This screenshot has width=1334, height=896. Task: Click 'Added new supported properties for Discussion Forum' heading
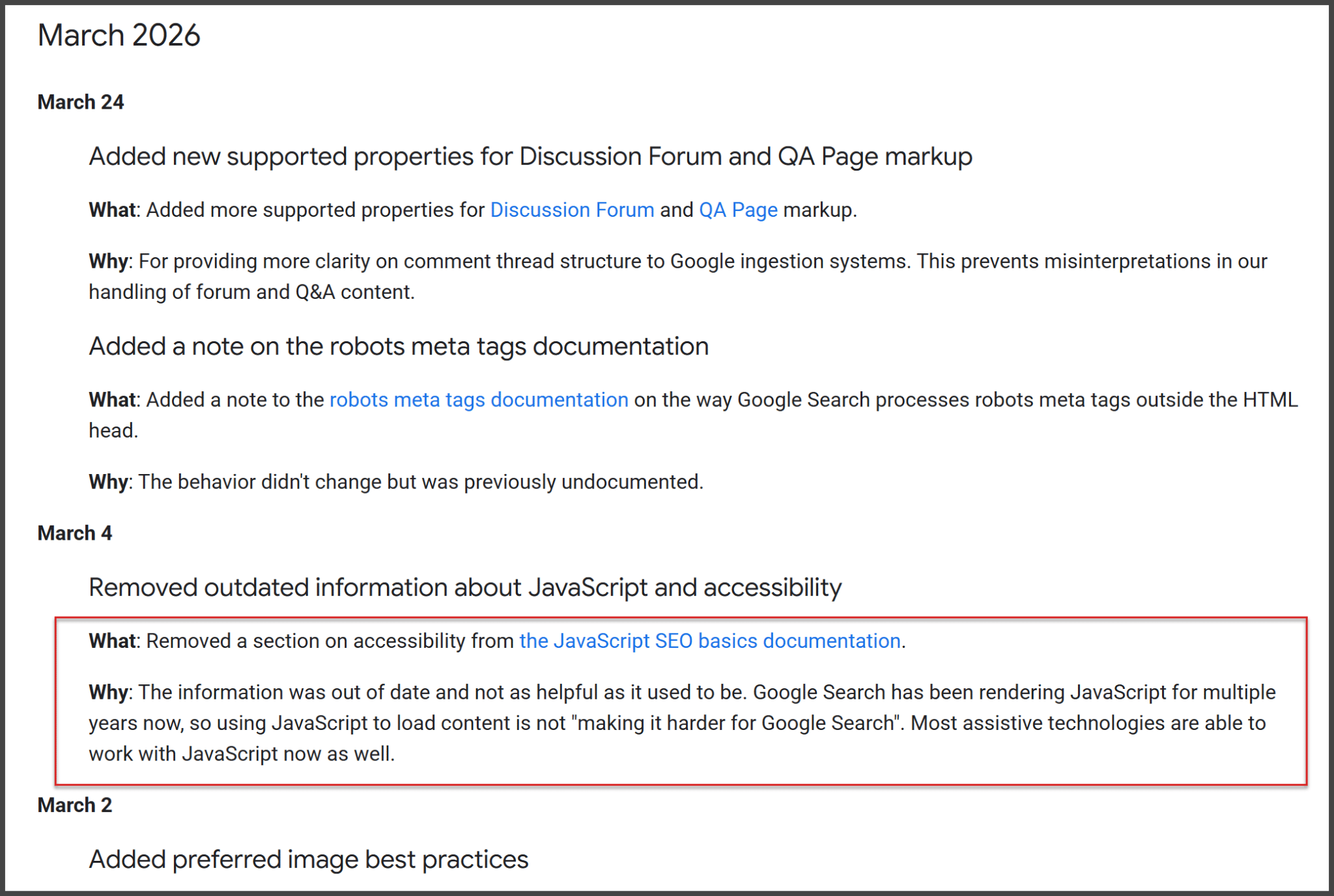[530, 157]
